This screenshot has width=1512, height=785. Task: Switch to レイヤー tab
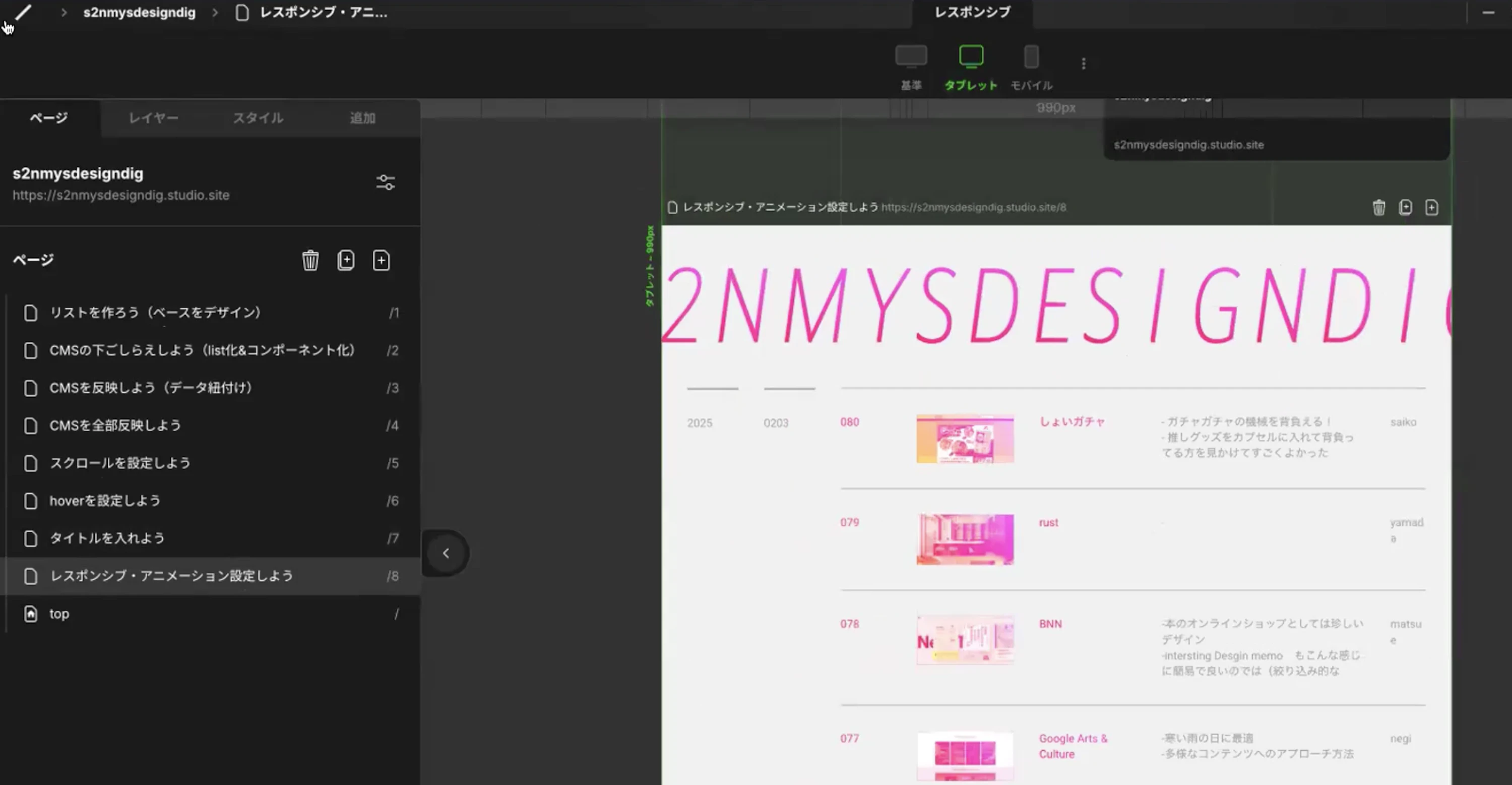(x=153, y=118)
